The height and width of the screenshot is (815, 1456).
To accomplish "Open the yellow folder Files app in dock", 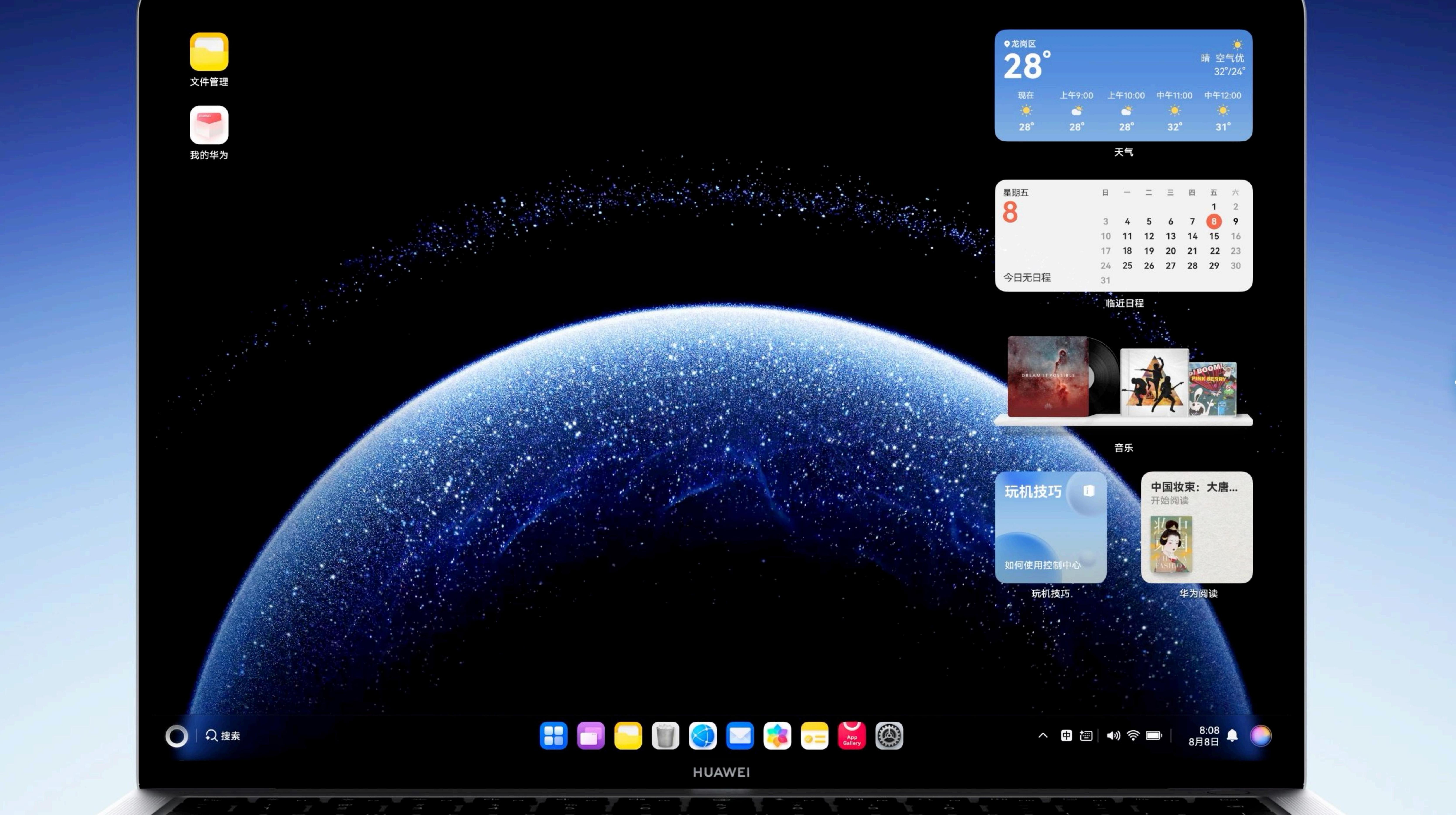I will tap(628, 736).
